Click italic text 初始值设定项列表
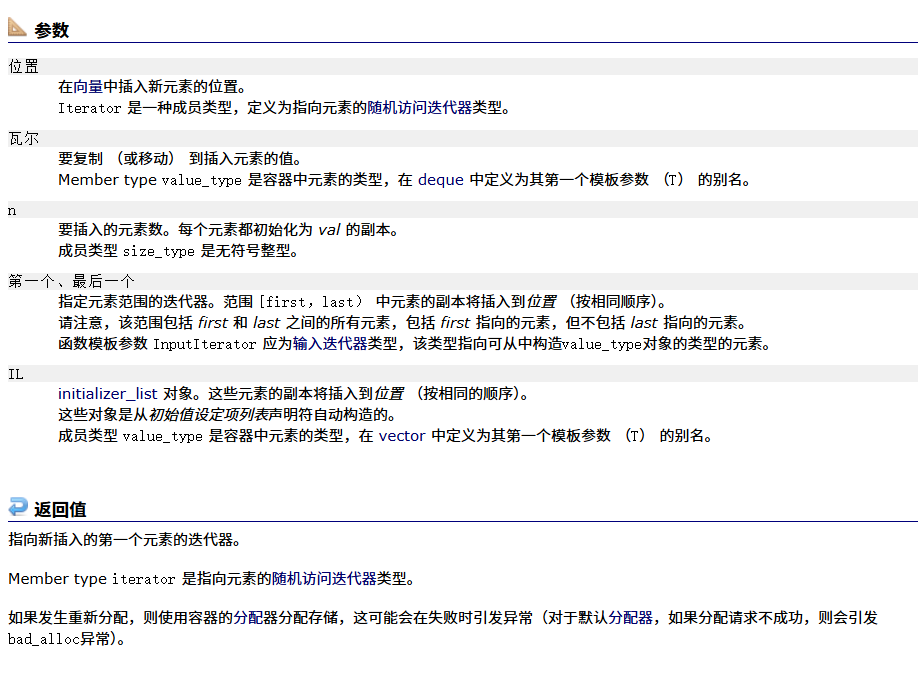The height and width of the screenshot is (682, 918). pyautogui.click(x=209, y=414)
